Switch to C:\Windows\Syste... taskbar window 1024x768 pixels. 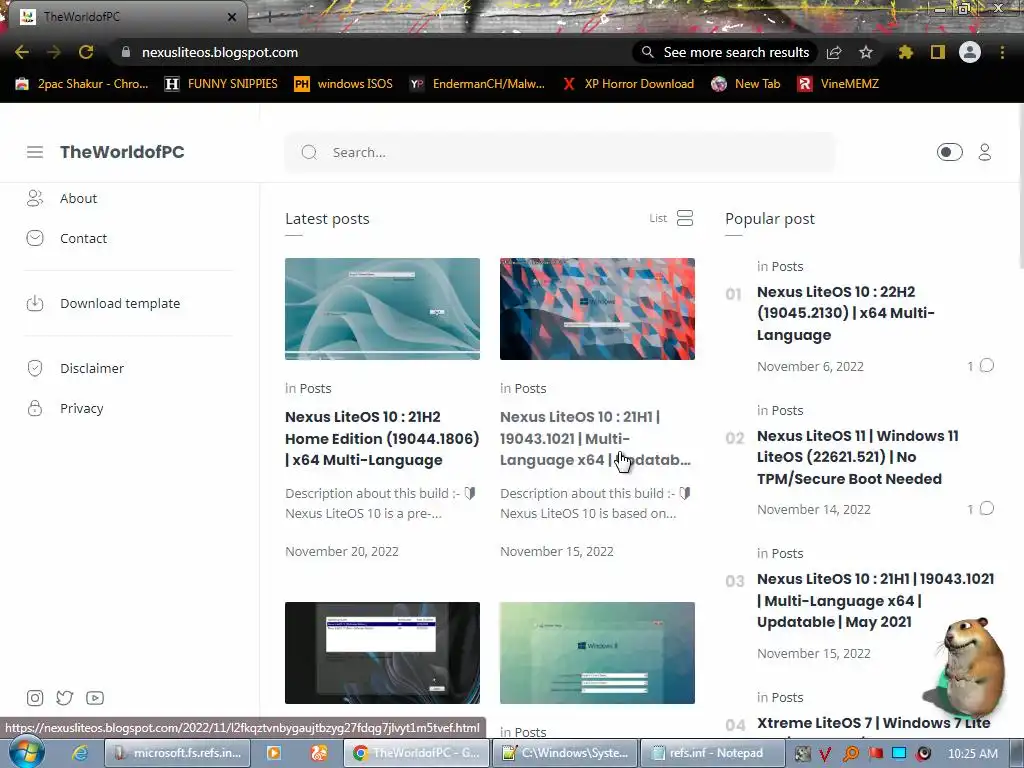pos(564,753)
